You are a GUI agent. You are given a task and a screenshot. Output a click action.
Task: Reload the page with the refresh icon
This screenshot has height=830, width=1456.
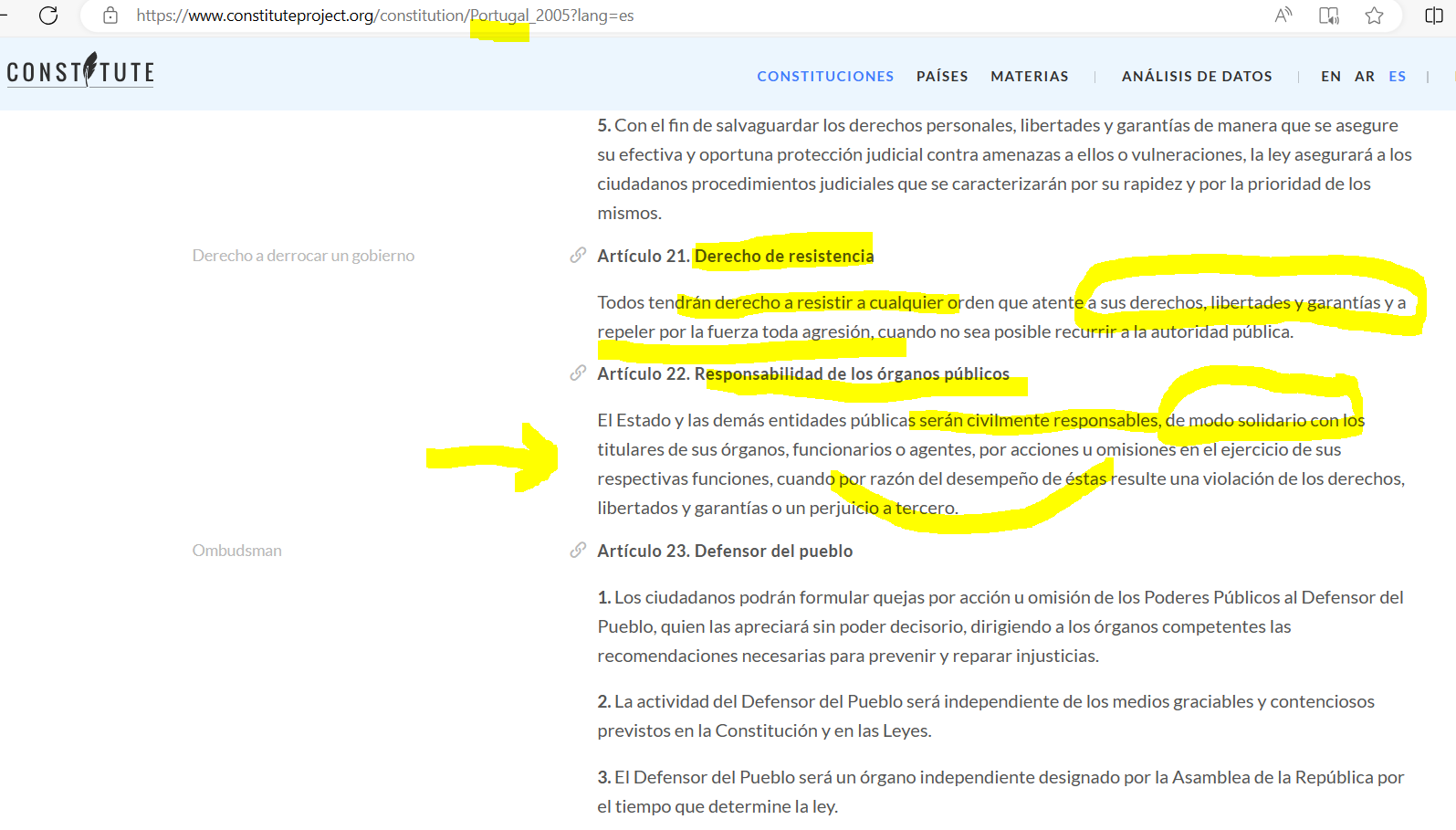pyautogui.click(x=48, y=16)
